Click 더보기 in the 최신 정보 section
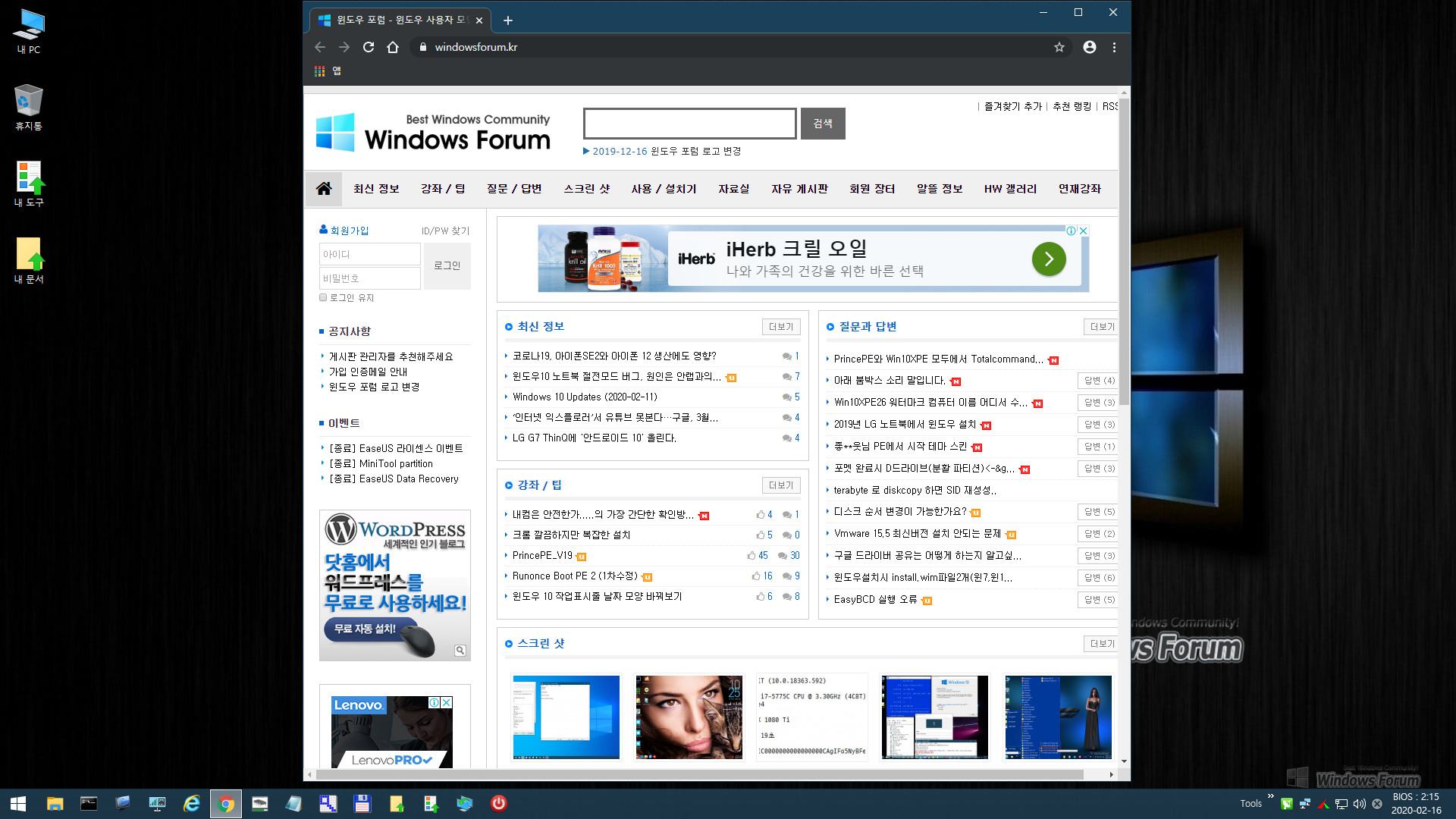 [781, 327]
